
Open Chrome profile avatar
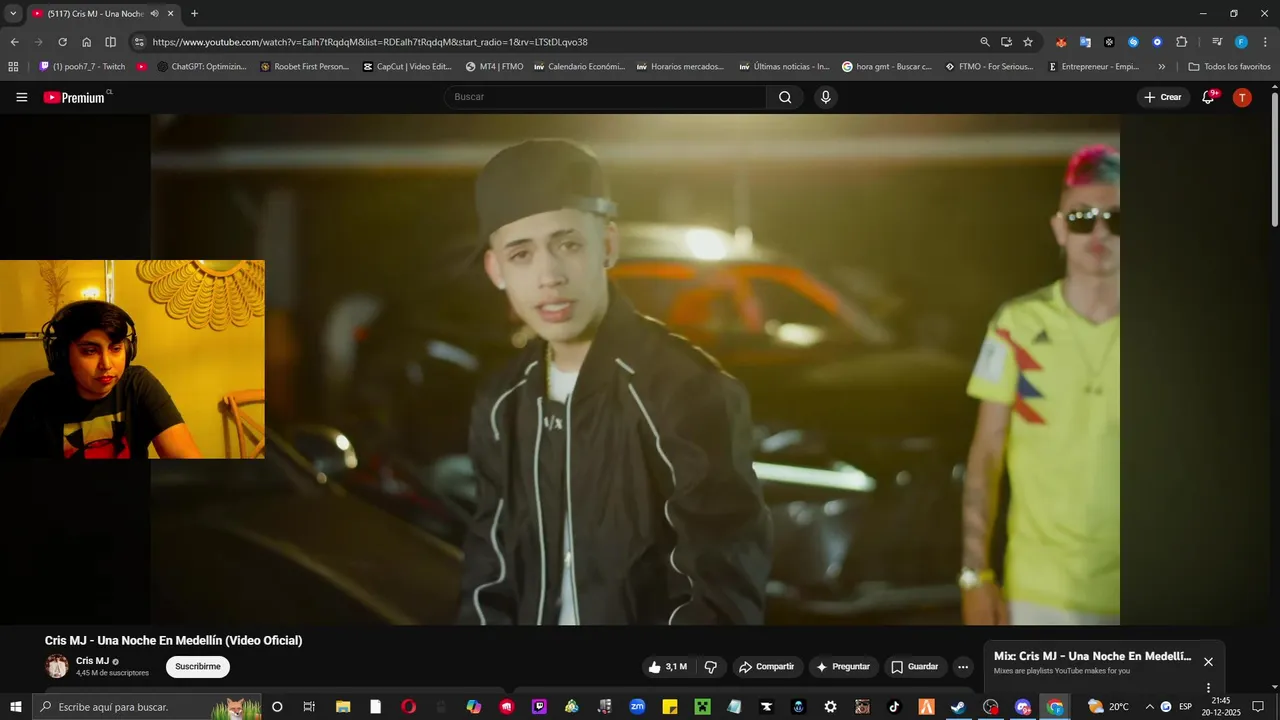click(x=1241, y=42)
